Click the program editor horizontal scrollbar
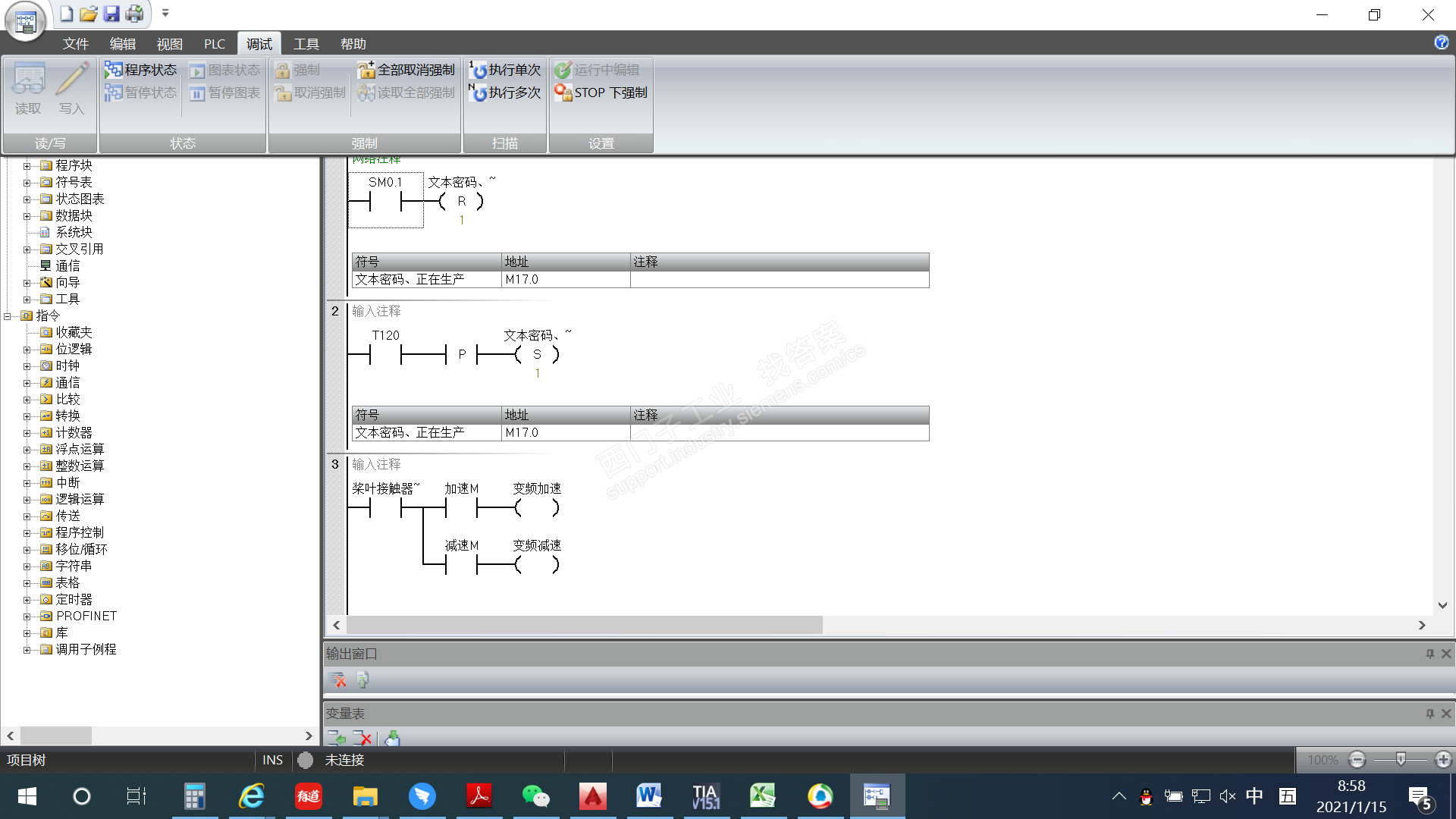Viewport: 1456px width, 819px height. 584,625
